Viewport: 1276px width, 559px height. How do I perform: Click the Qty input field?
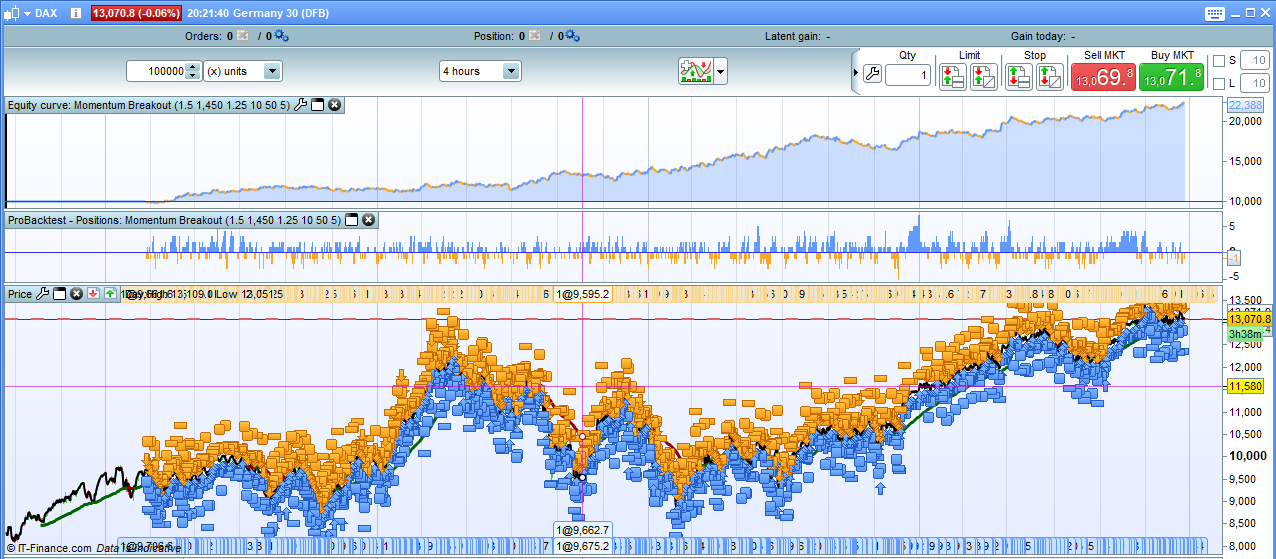(907, 75)
